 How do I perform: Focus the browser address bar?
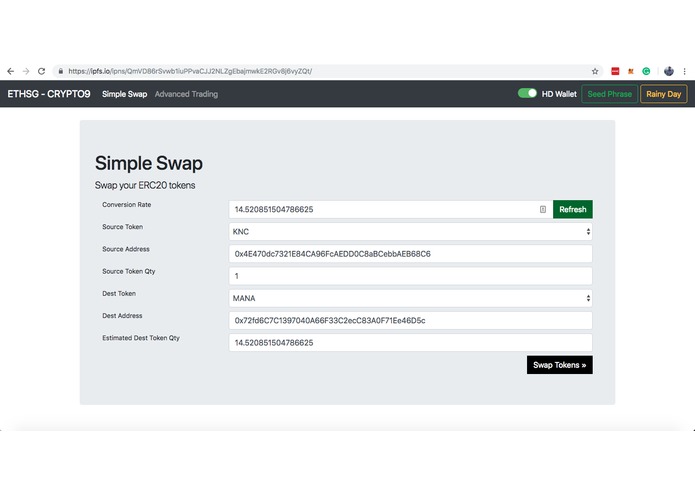point(328,71)
